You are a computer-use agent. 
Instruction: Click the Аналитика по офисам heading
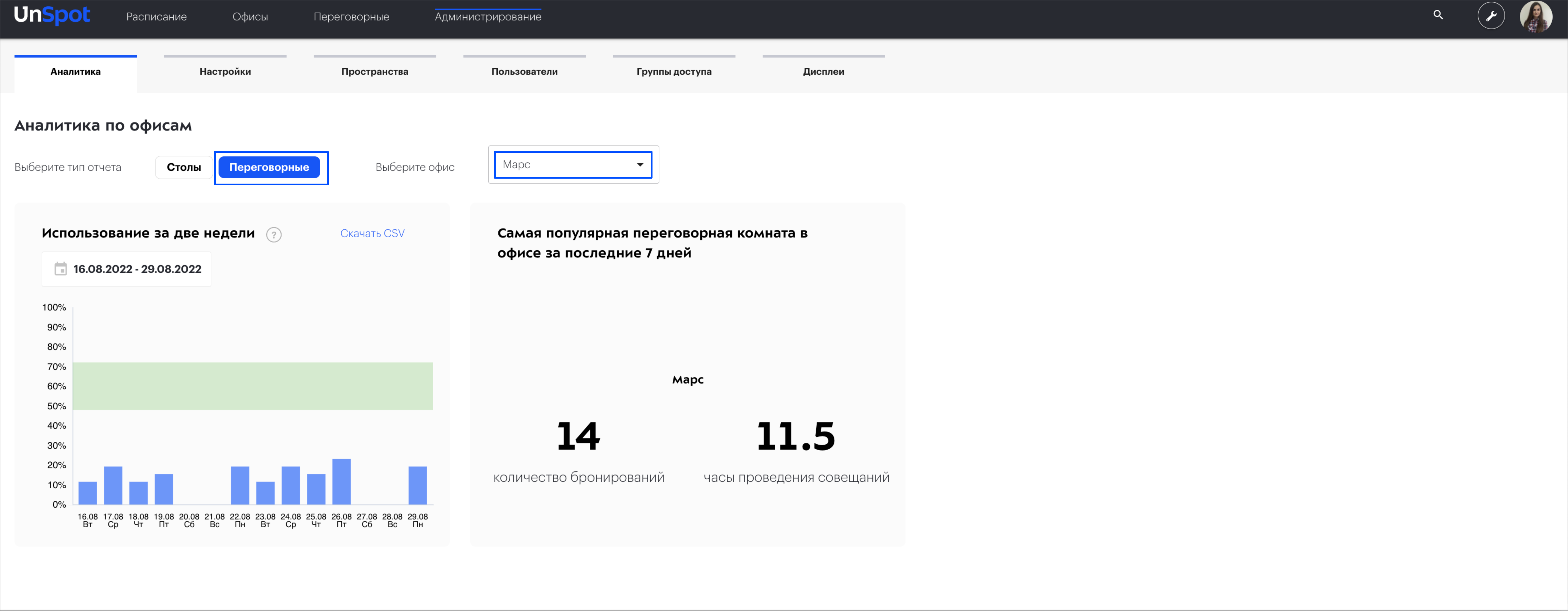click(x=103, y=126)
